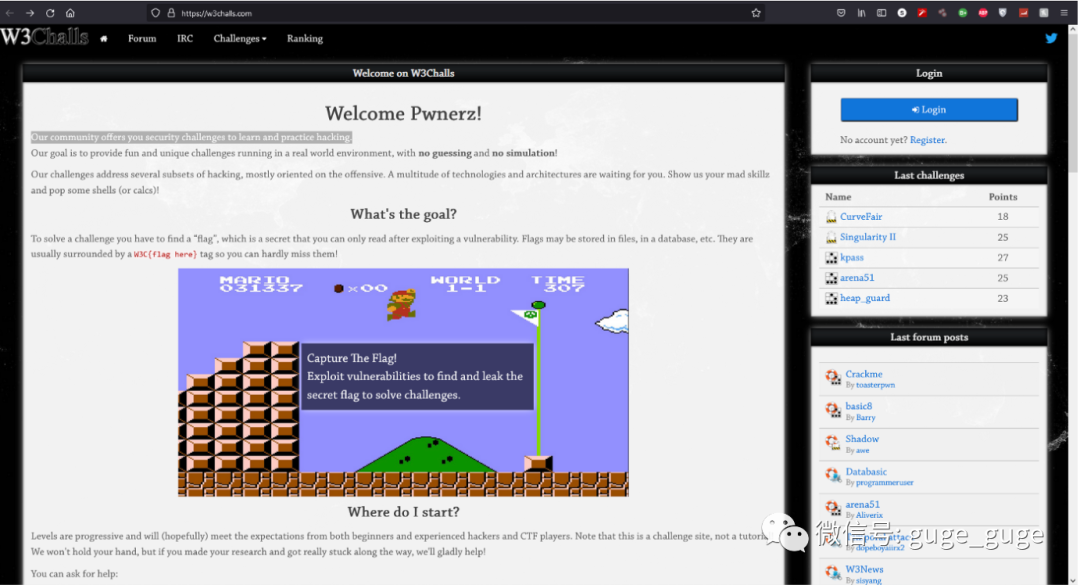Open the Firefox library icon
Screen dimensions: 1080x585
[861, 13]
